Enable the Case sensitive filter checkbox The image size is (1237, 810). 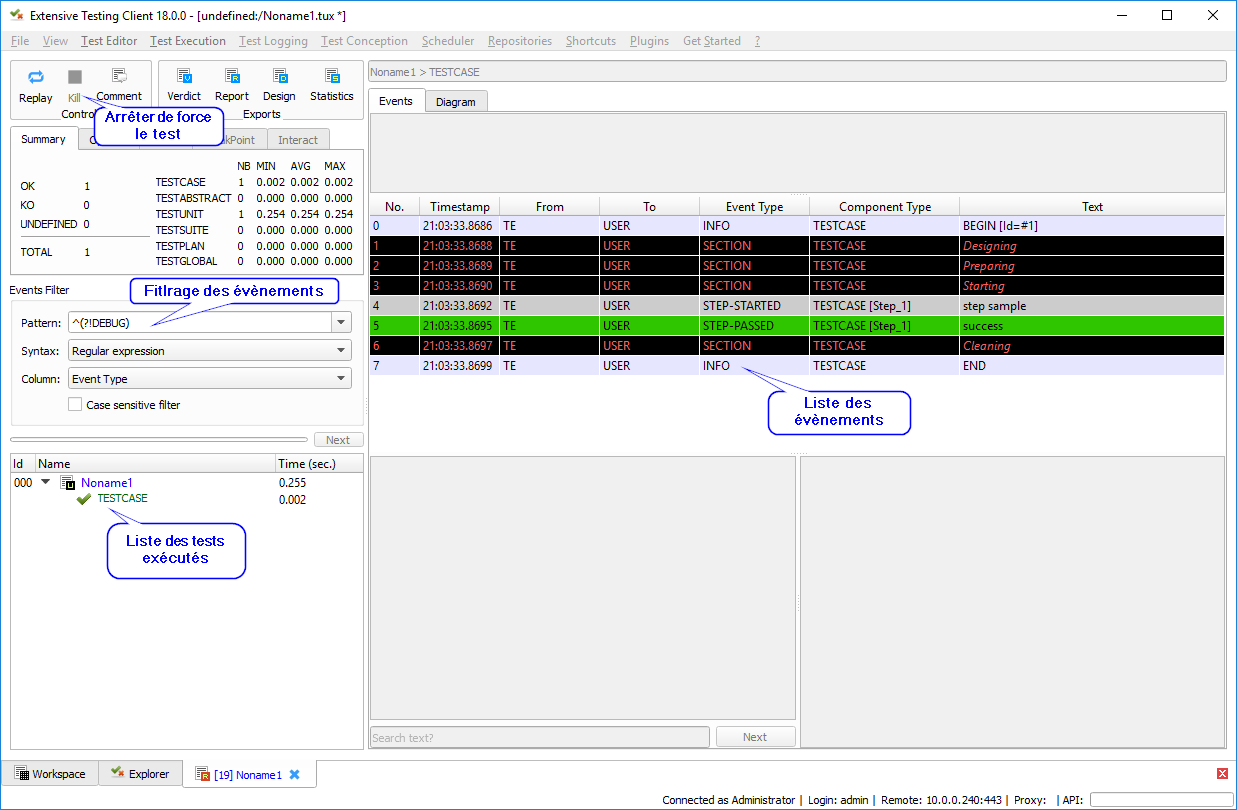[x=75, y=405]
